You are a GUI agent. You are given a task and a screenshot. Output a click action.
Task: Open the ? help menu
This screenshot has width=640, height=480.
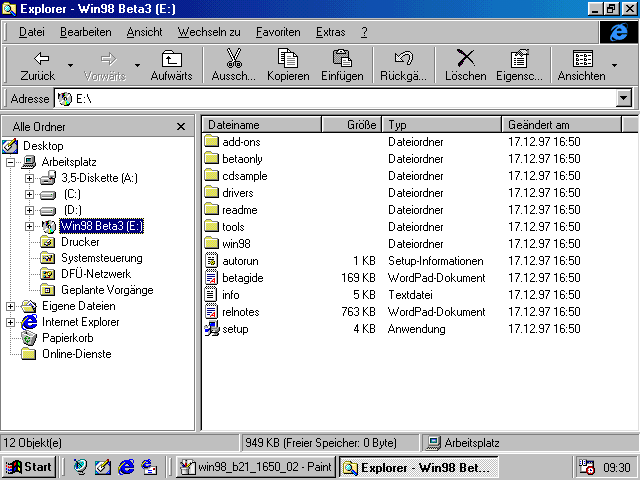pos(364,32)
